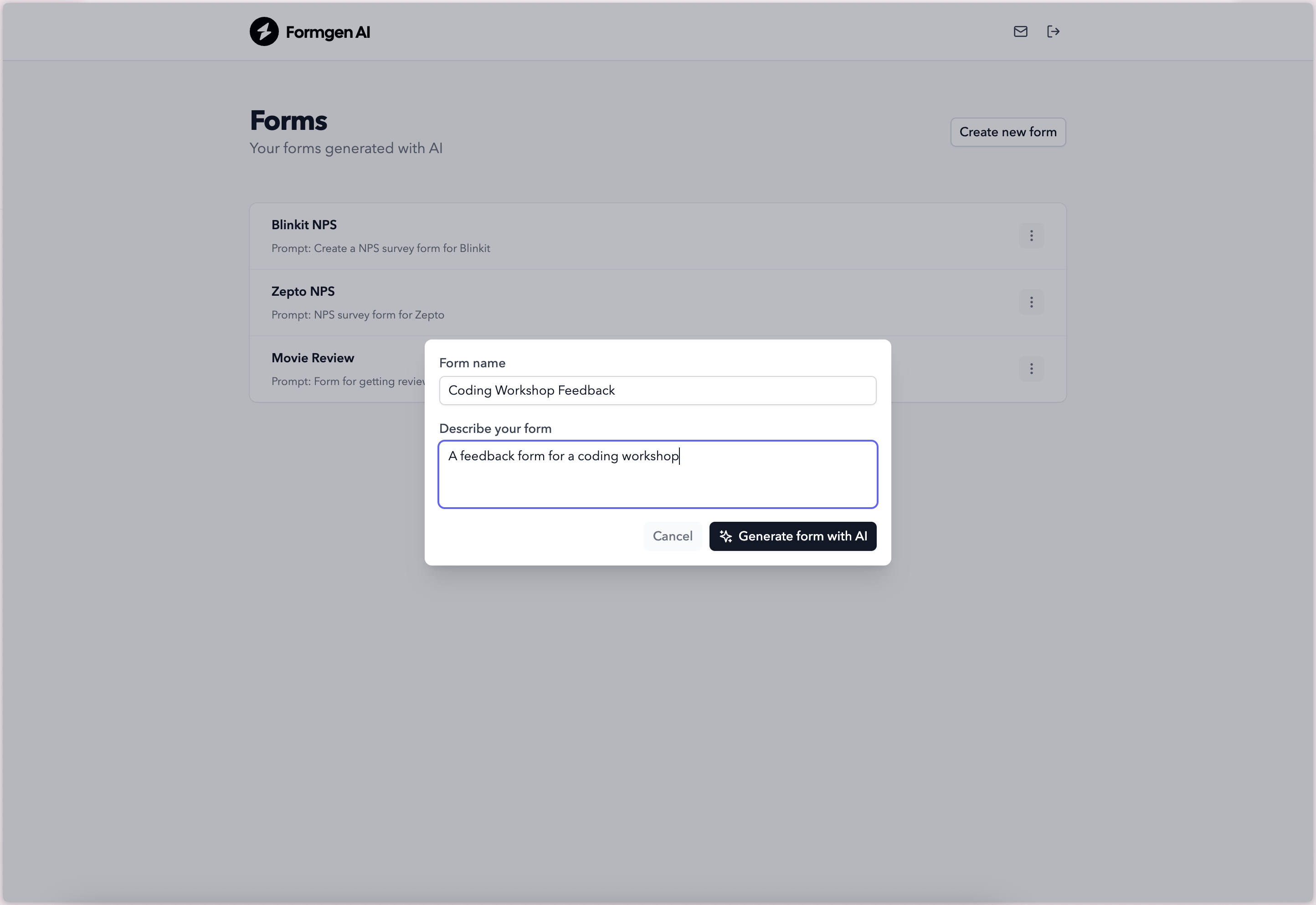1316x905 pixels.
Task: Open the Movie Review form entry
Action: pyautogui.click(x=313, y=358)
